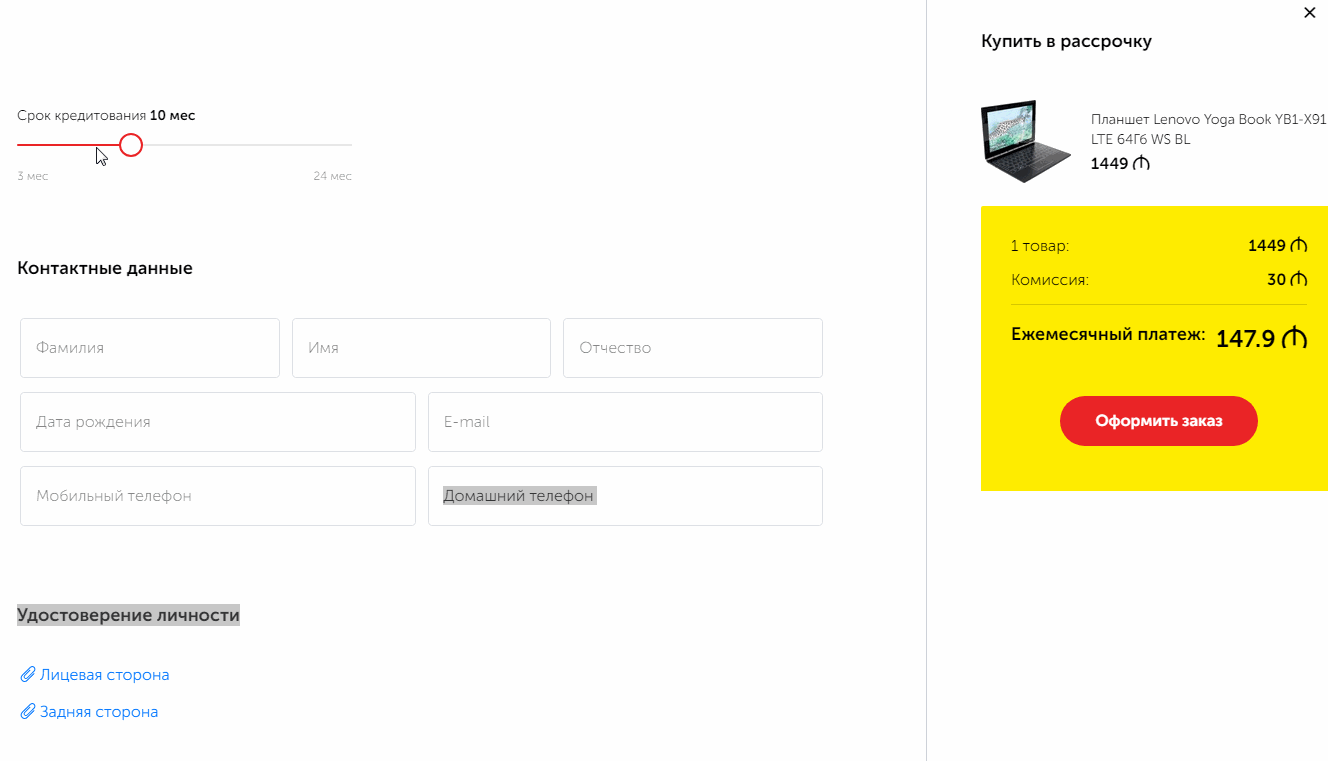Click the Удостоверение личности heading
1328x761 pixels.
point(128,615)
